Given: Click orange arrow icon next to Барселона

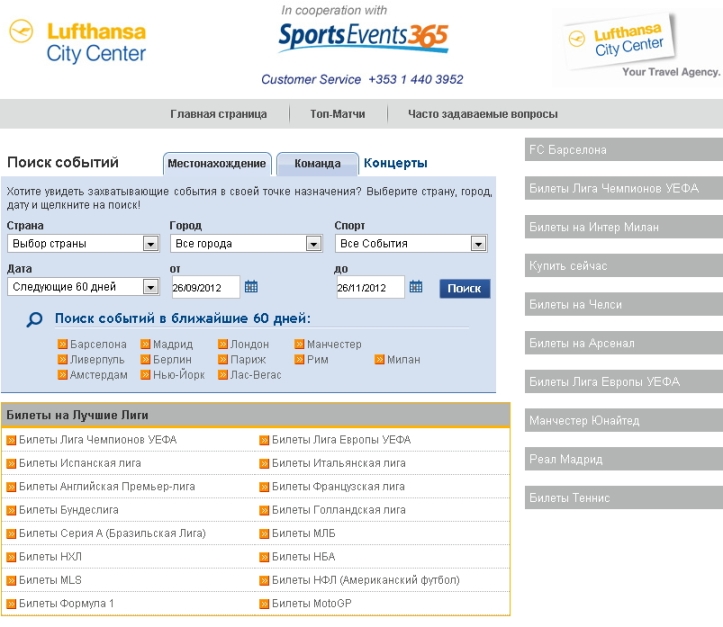Looking at the screenshot, I should pos(62,344).
